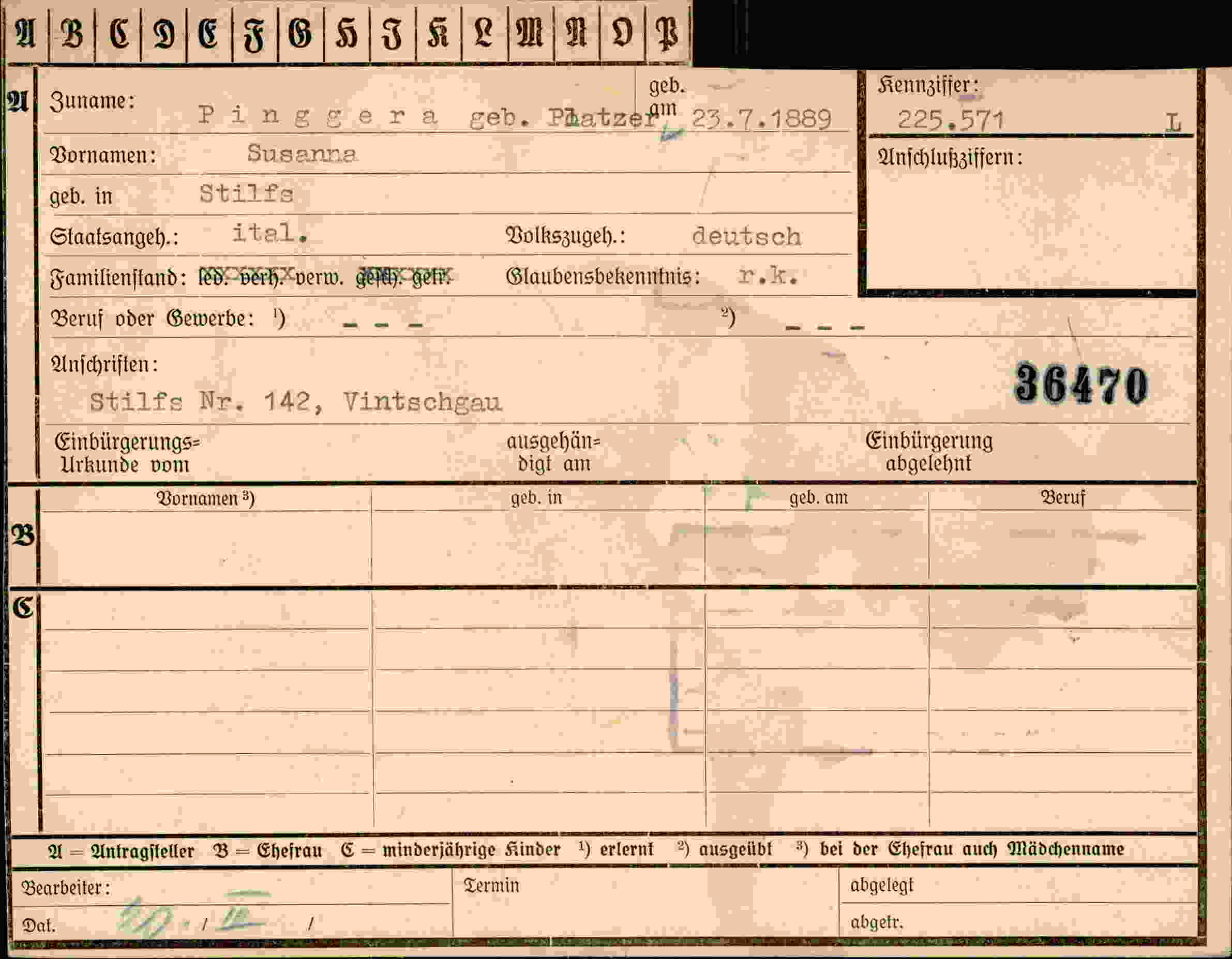The image size is (1232, 959).
Task: Click the "Vornamen:" label next to Susanna
Action: point(103,155)
